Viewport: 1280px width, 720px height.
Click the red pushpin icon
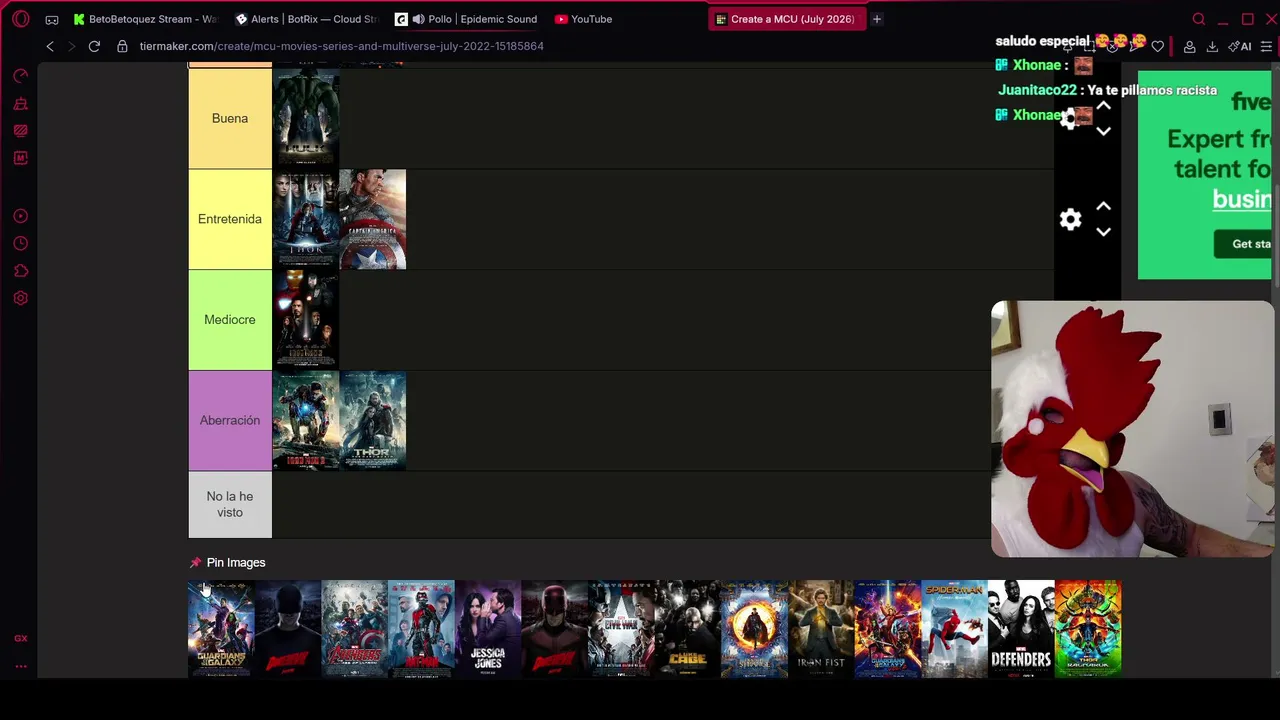click(196, 563)
